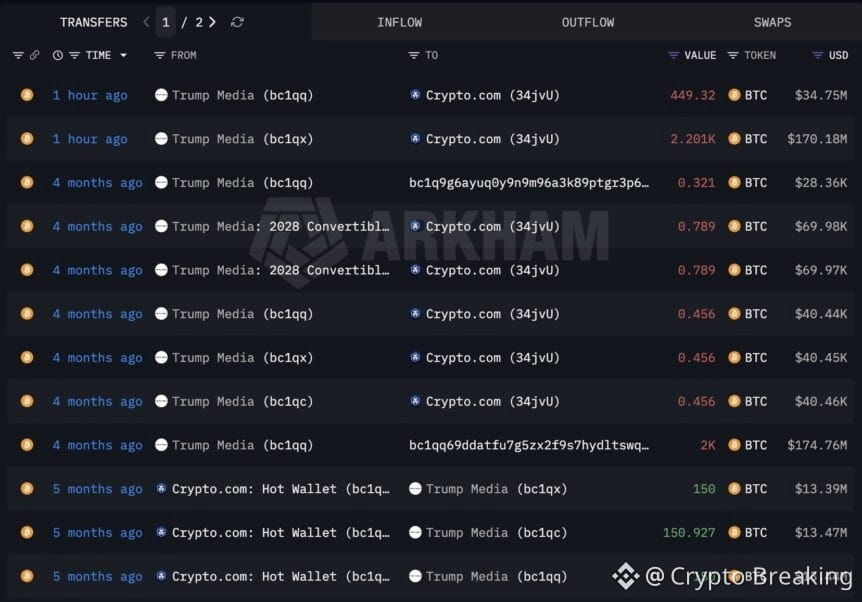862x602 pixels.
Task: Click the clock icon beside TIME
Action: (58, 55)
